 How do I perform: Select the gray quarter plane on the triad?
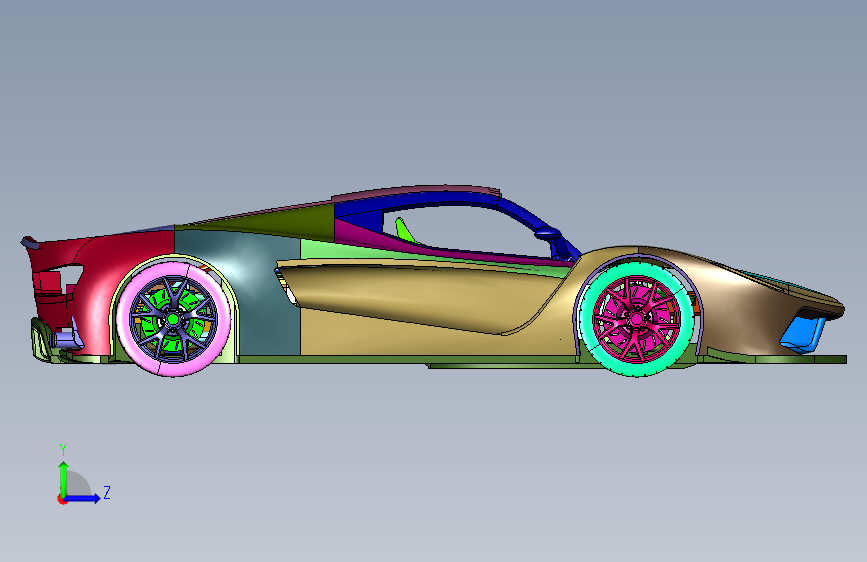pos(77,485)
